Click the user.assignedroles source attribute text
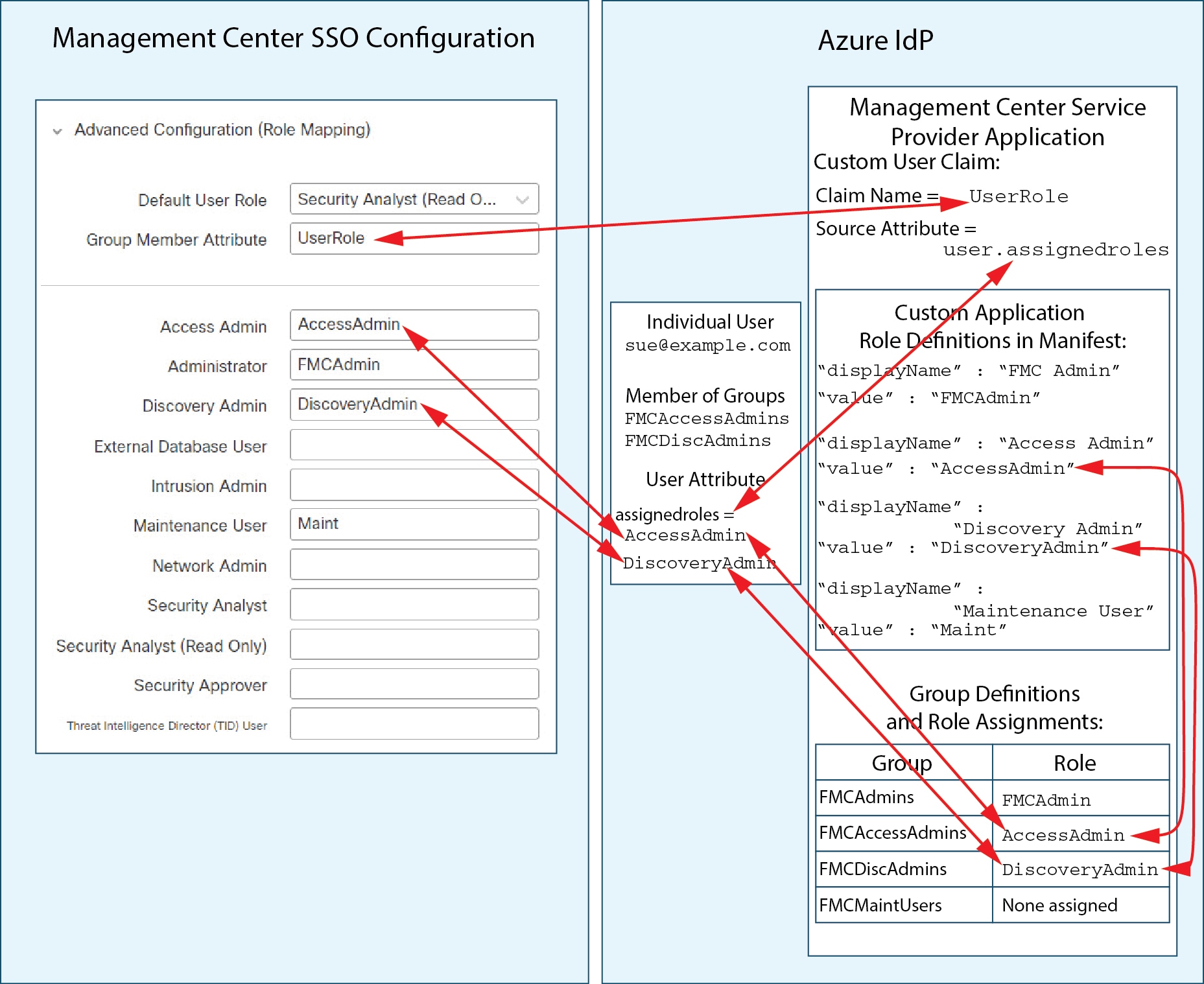The width and height of the screenshot is (1204, 984). coord(1056,250)
